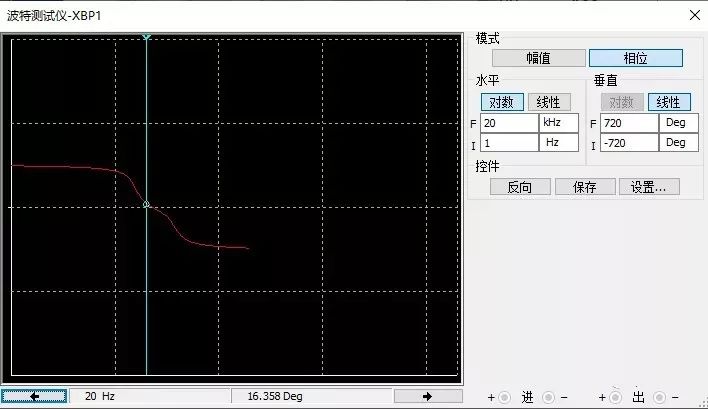The width and height of the screenshot is (708, 409).
Task: Set horizontal axis to 对数 (Log)
Action: coord(502,102)
